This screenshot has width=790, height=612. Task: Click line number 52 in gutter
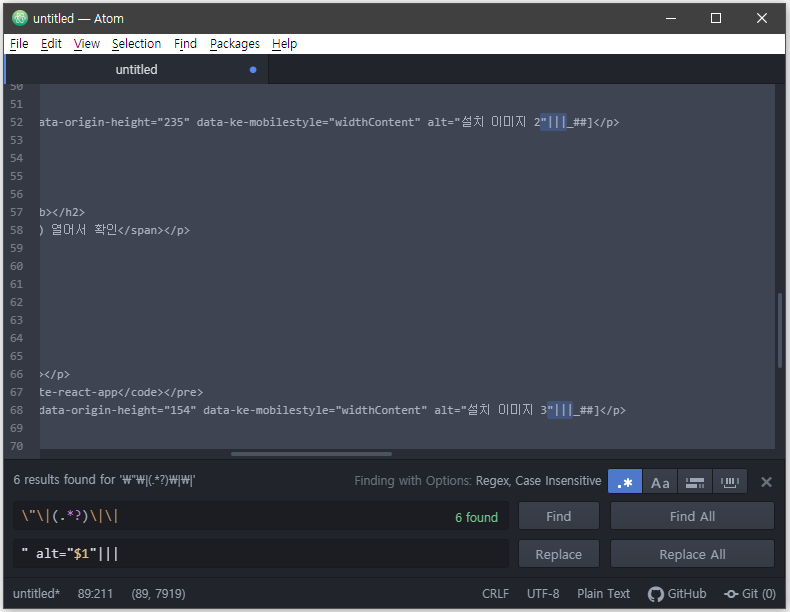[17, 122]
